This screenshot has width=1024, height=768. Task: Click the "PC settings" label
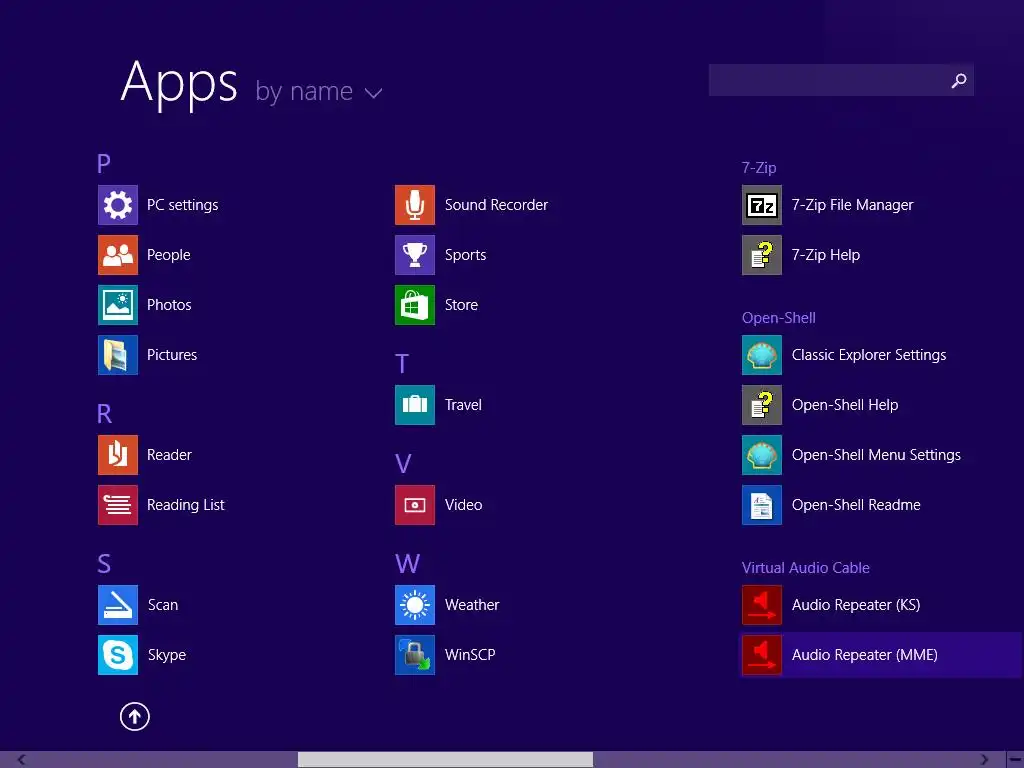point(182,205)
